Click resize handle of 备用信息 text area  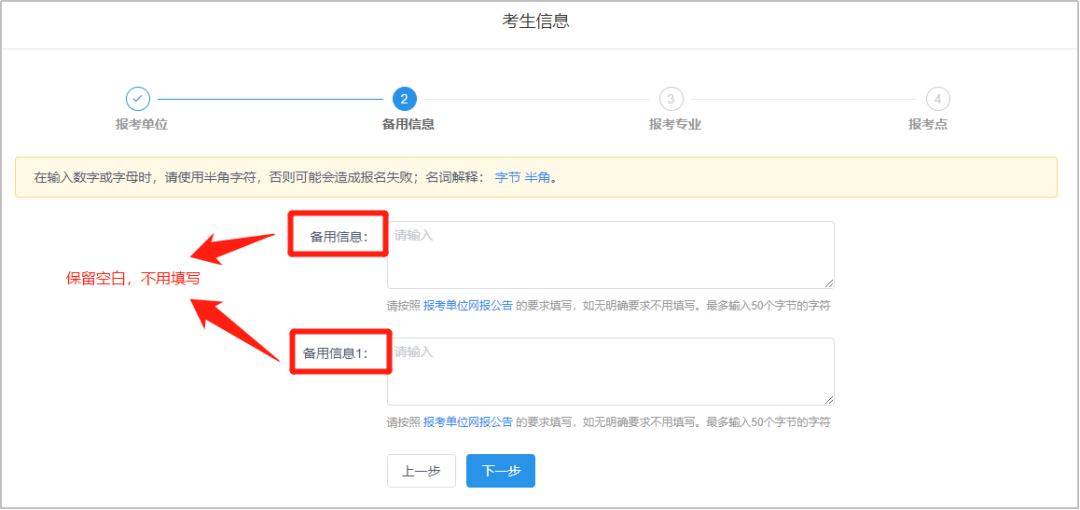829,284
